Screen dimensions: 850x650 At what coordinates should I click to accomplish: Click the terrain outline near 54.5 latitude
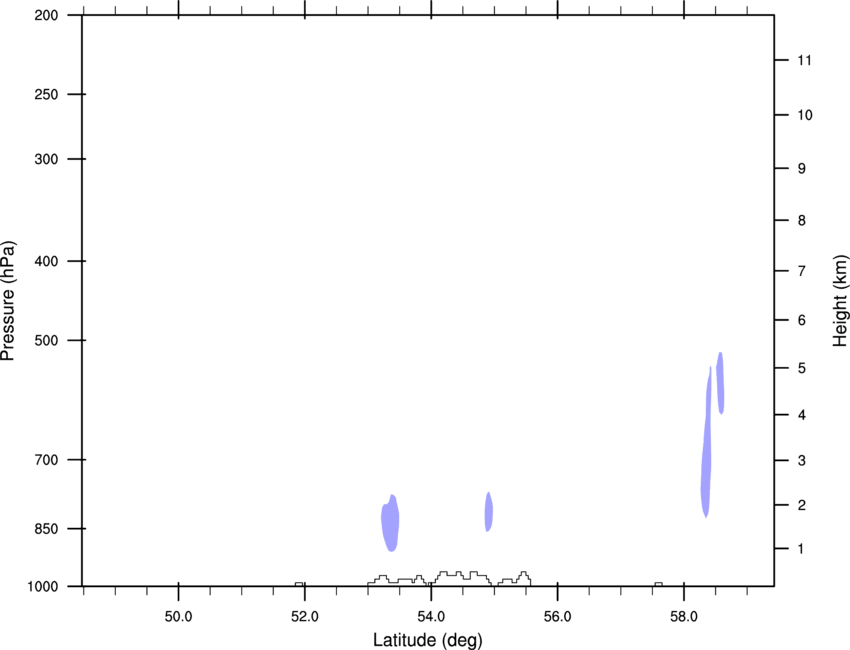tap(449, 578)
